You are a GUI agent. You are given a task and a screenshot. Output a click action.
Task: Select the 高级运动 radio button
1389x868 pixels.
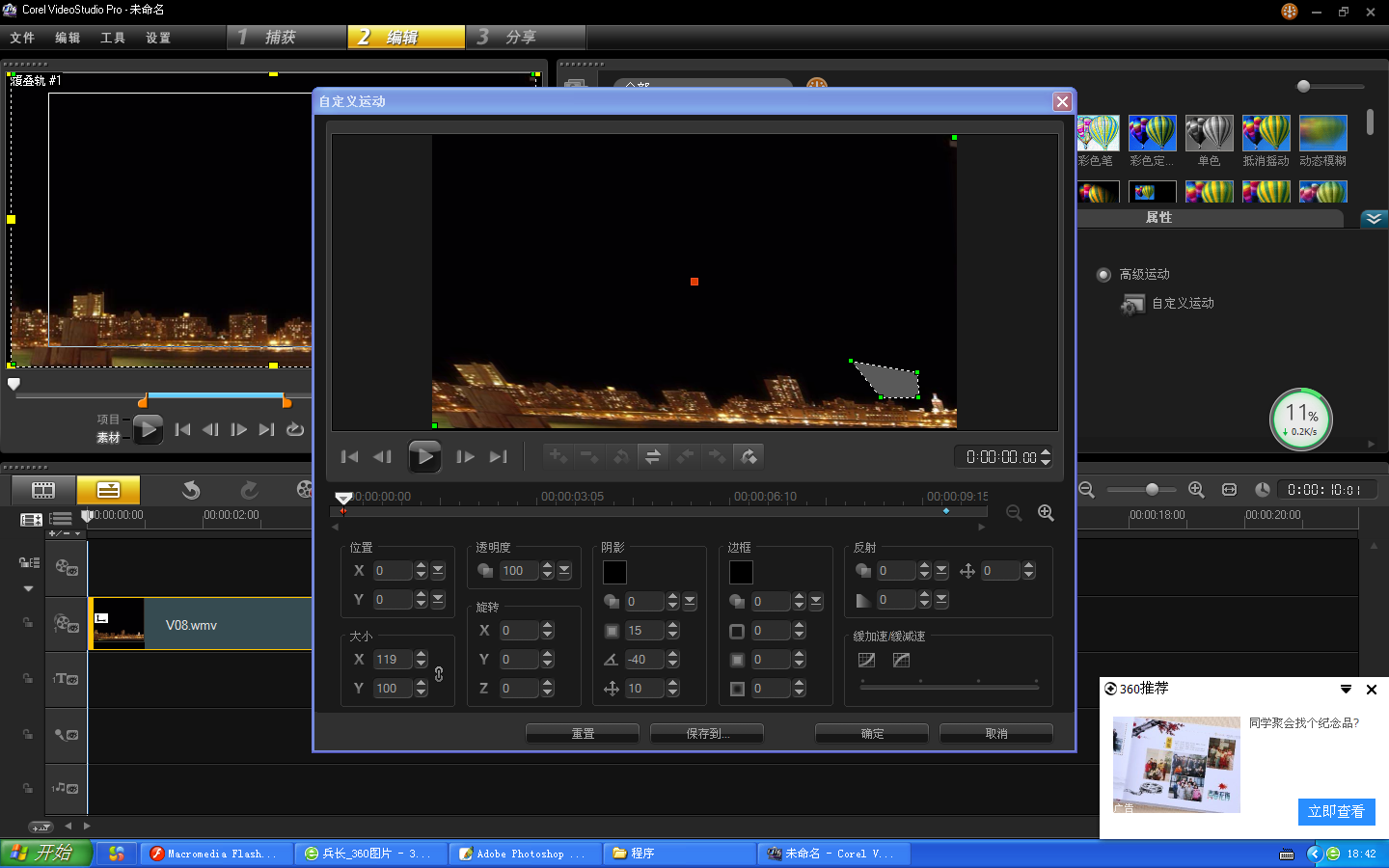tap(1104, 275)
